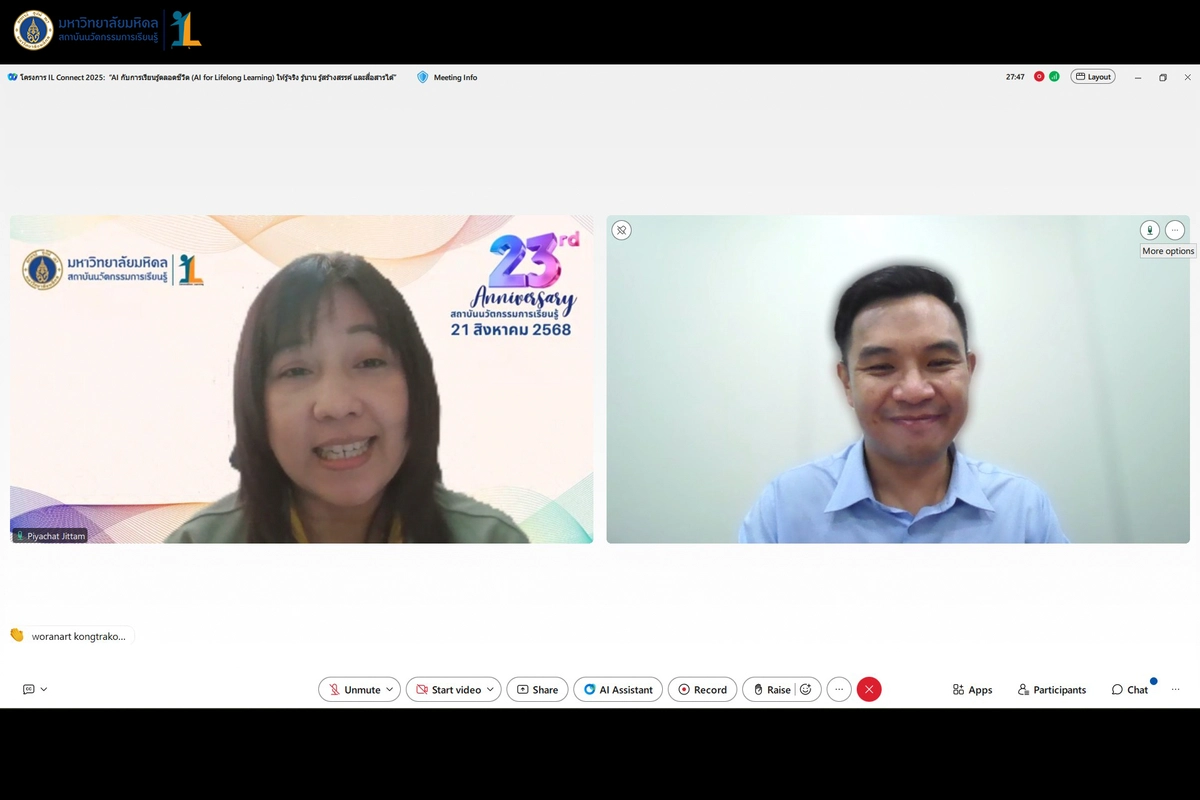The width and height of the screenshot is (1200, 800).
Task: Select Piyachat Jittam's video tile
Action: (301, 380)
